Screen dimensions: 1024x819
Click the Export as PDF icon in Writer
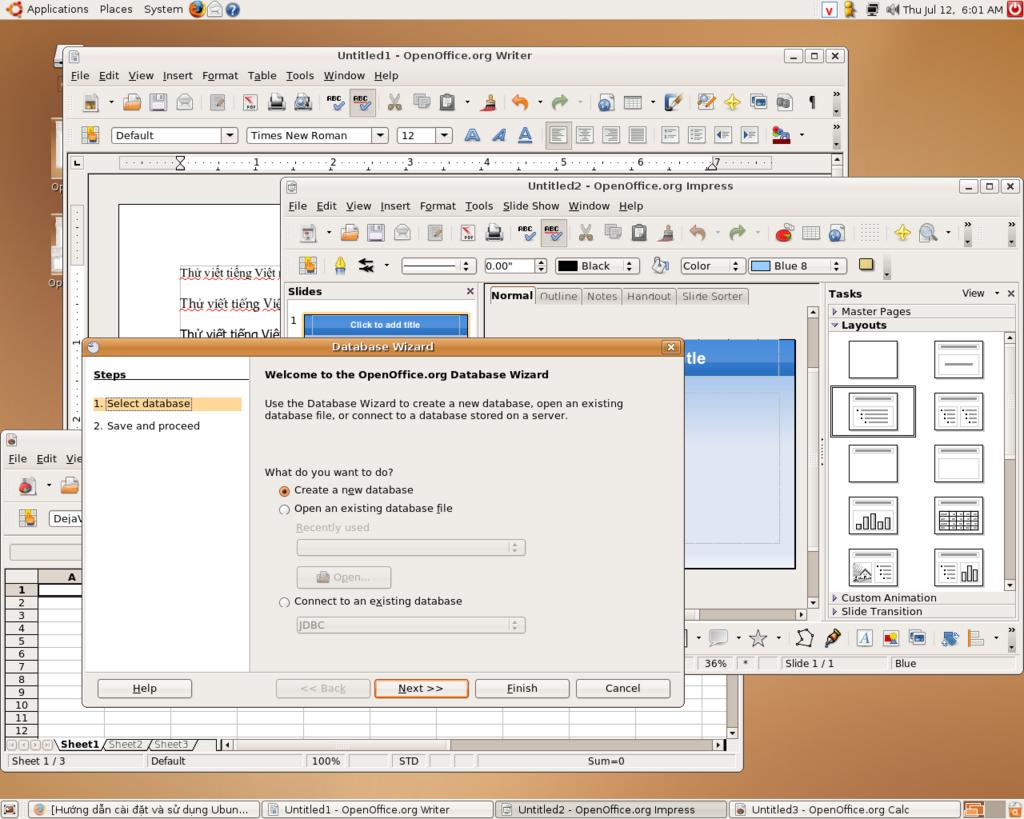click(x=250, y=102)
